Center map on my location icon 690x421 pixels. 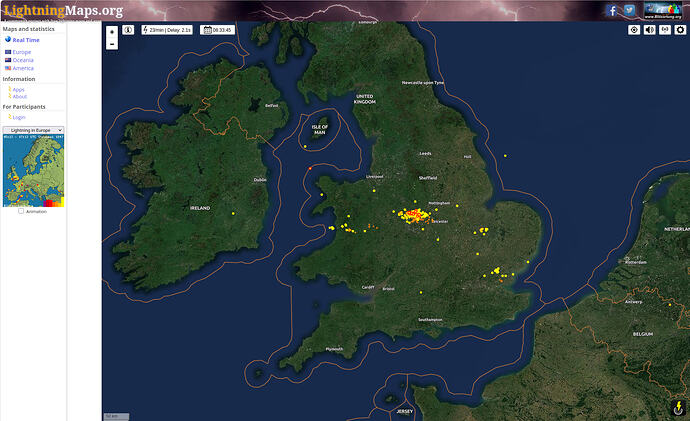tap(634, 30)
